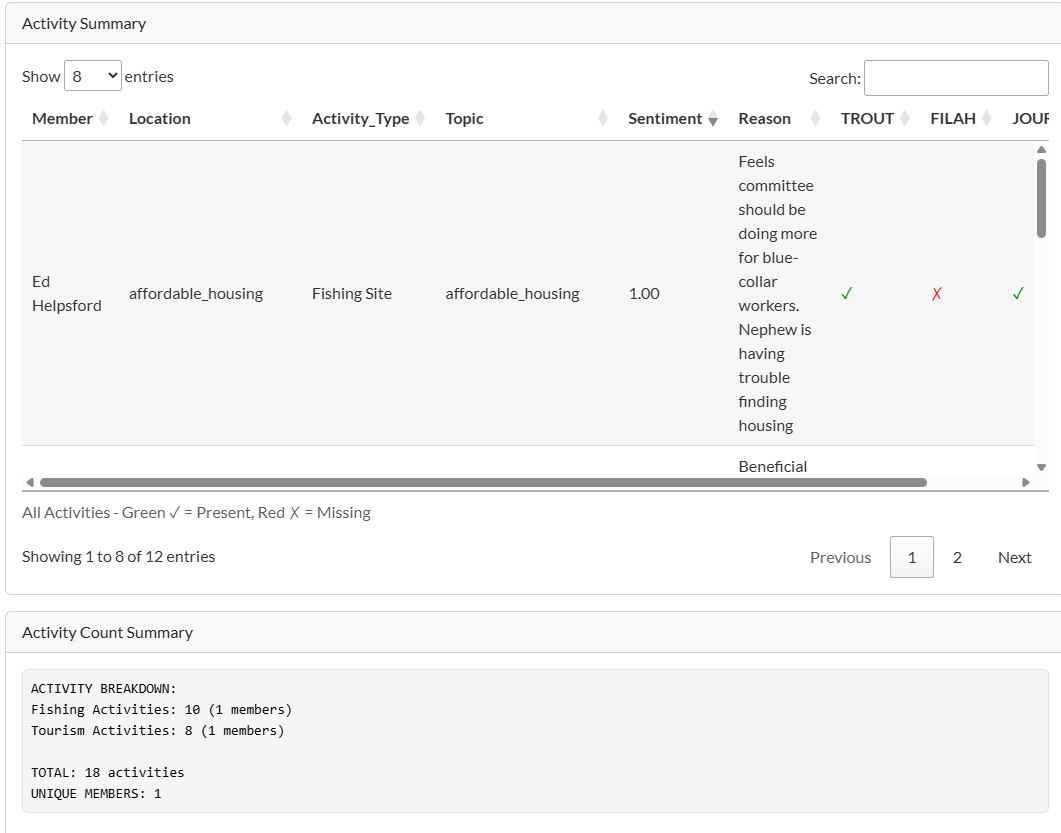Viewport: 1061px width, 833px height.
Task: Click sort arrows next to Topic header
Action: [603, 119]
